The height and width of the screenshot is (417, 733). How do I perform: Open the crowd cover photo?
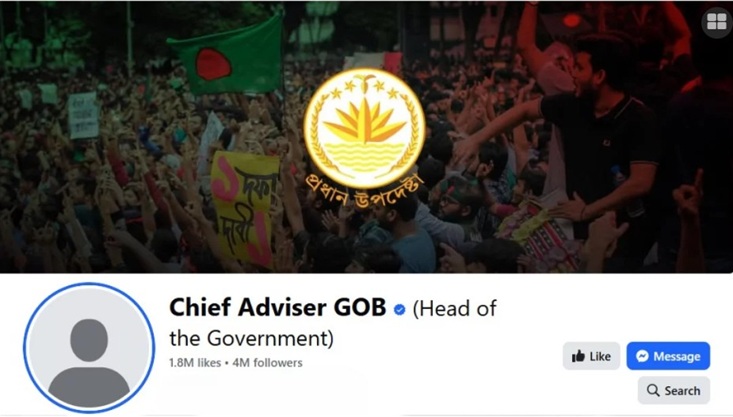[x=366, y=137]
